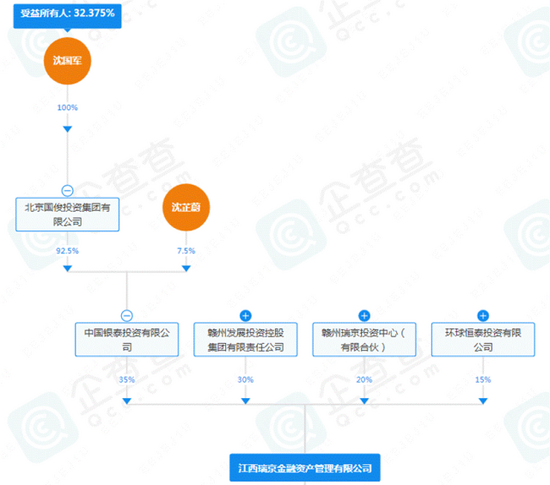
Task: Open the root company 江西瑞京金融资产管理有限公司
Action: pyautogui.click(x=305, y=468)
